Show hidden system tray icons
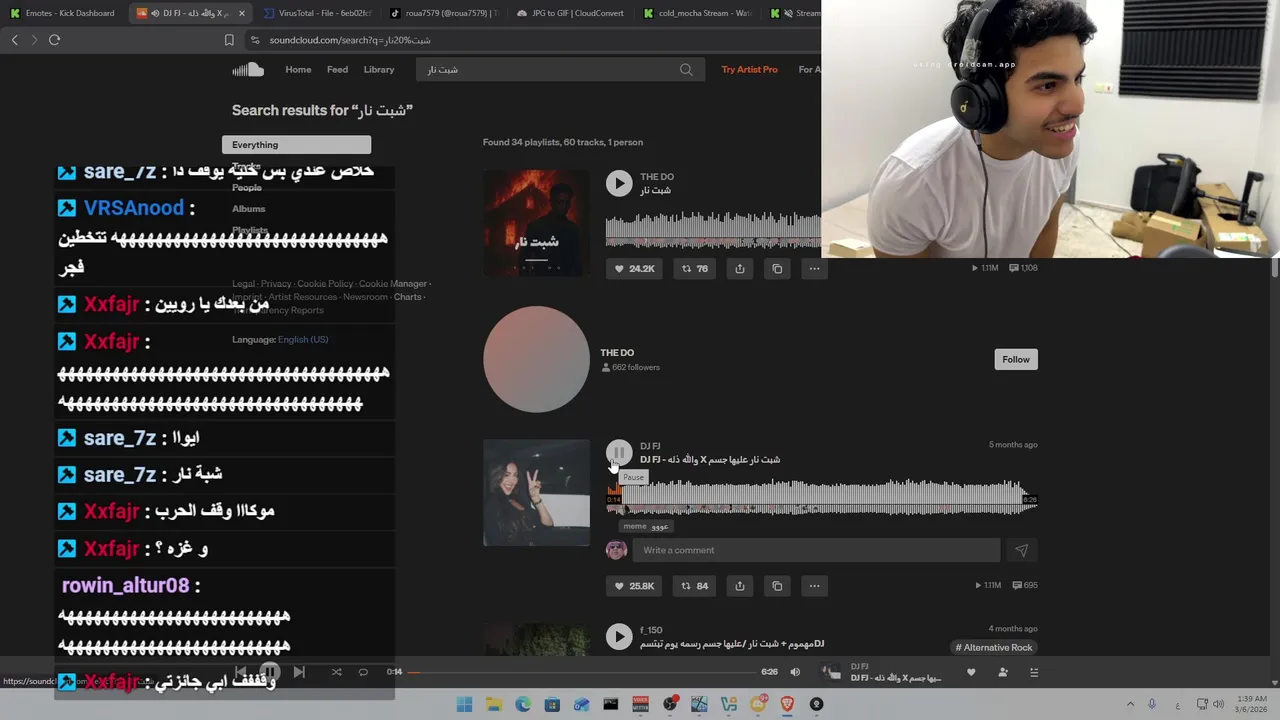The image size is (1280, 720). [x=1130, y=704]
